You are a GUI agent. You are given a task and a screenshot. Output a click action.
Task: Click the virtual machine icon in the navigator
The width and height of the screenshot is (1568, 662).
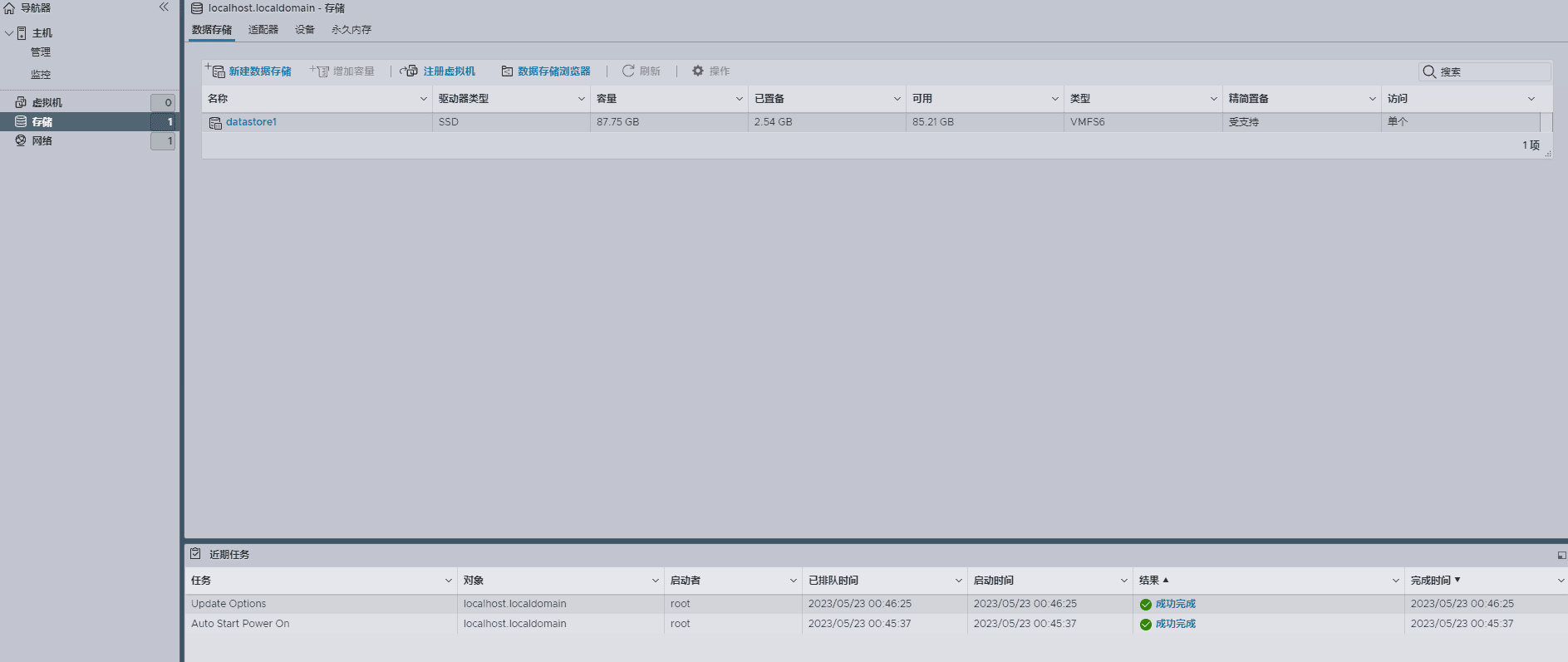21,102
